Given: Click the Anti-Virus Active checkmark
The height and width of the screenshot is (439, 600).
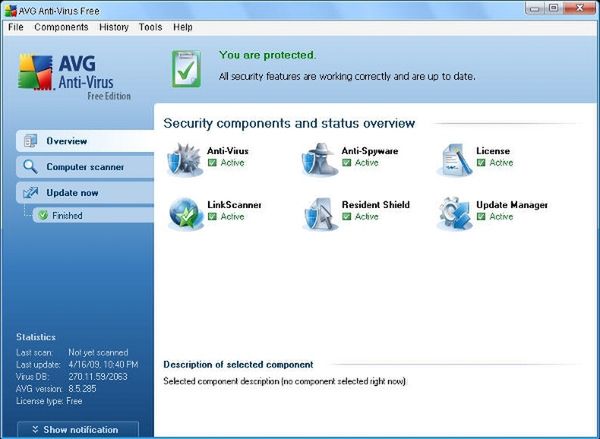Looking at the screenshot, I should pyautogui.click(x=212, y=163).
